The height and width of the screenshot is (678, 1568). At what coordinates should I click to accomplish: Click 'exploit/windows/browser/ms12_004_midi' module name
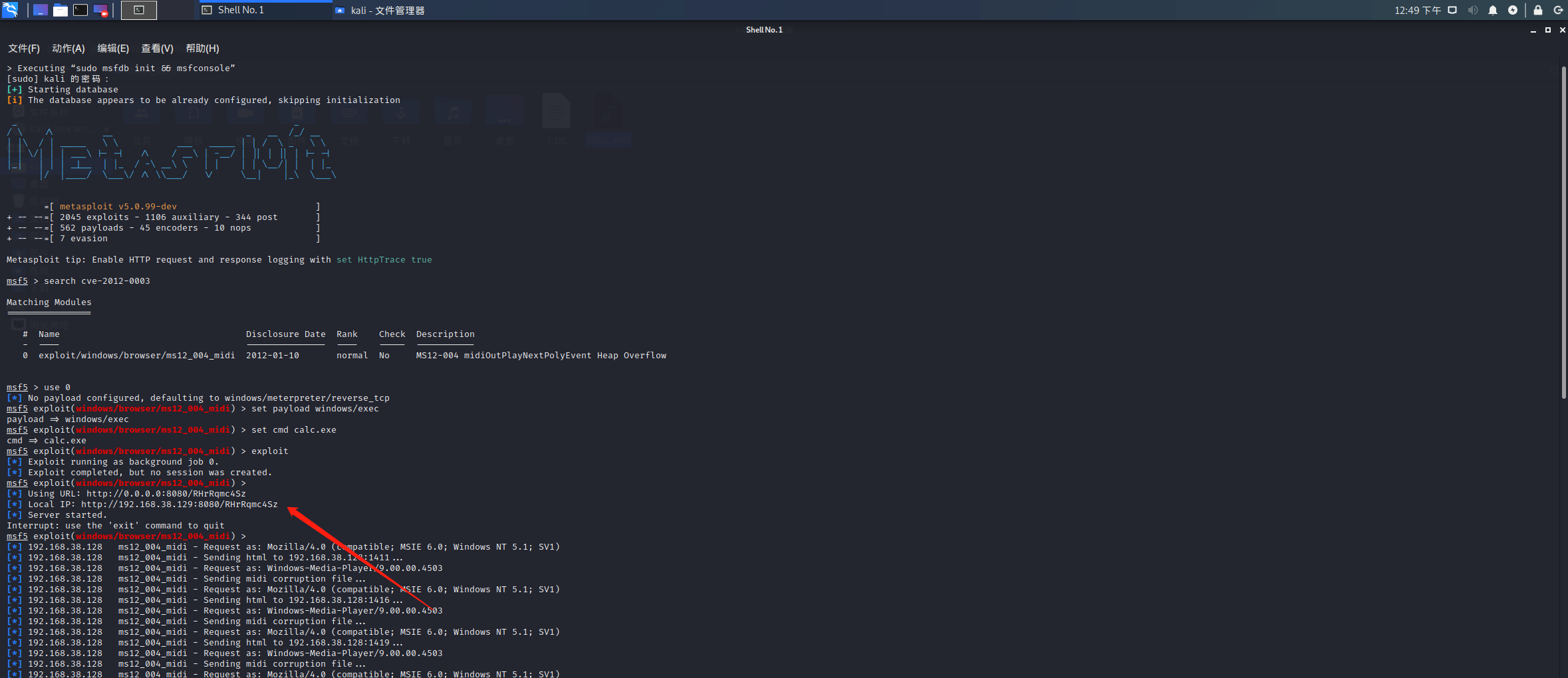coord(137,356)
